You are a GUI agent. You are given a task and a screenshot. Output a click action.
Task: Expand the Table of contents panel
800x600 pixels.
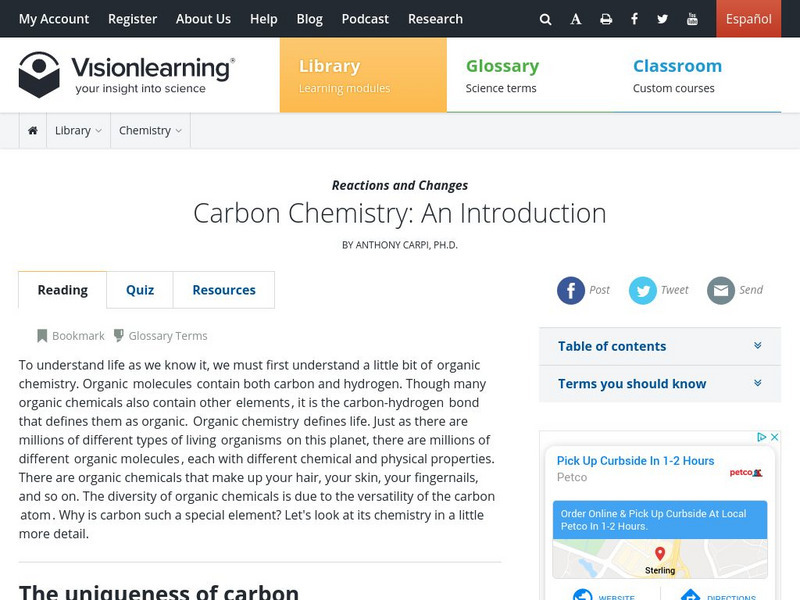658,346
